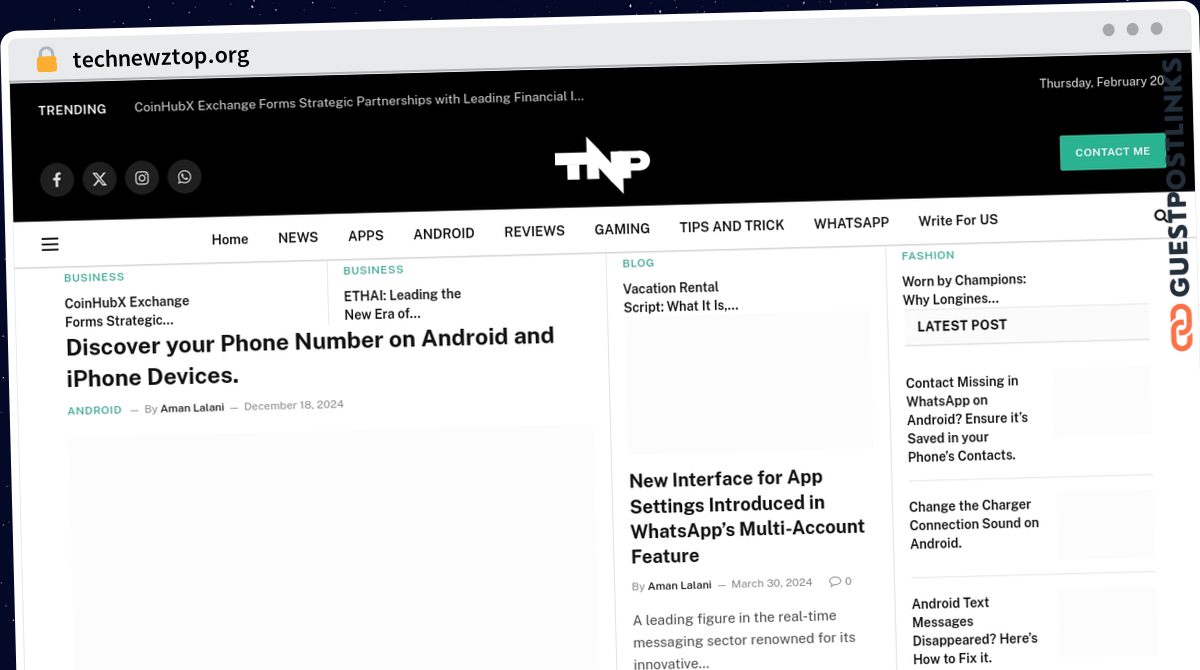Open 'Contact Missing in WhatsApp on Android' post
Screen dimensions: 1200x670
point(967,418)
